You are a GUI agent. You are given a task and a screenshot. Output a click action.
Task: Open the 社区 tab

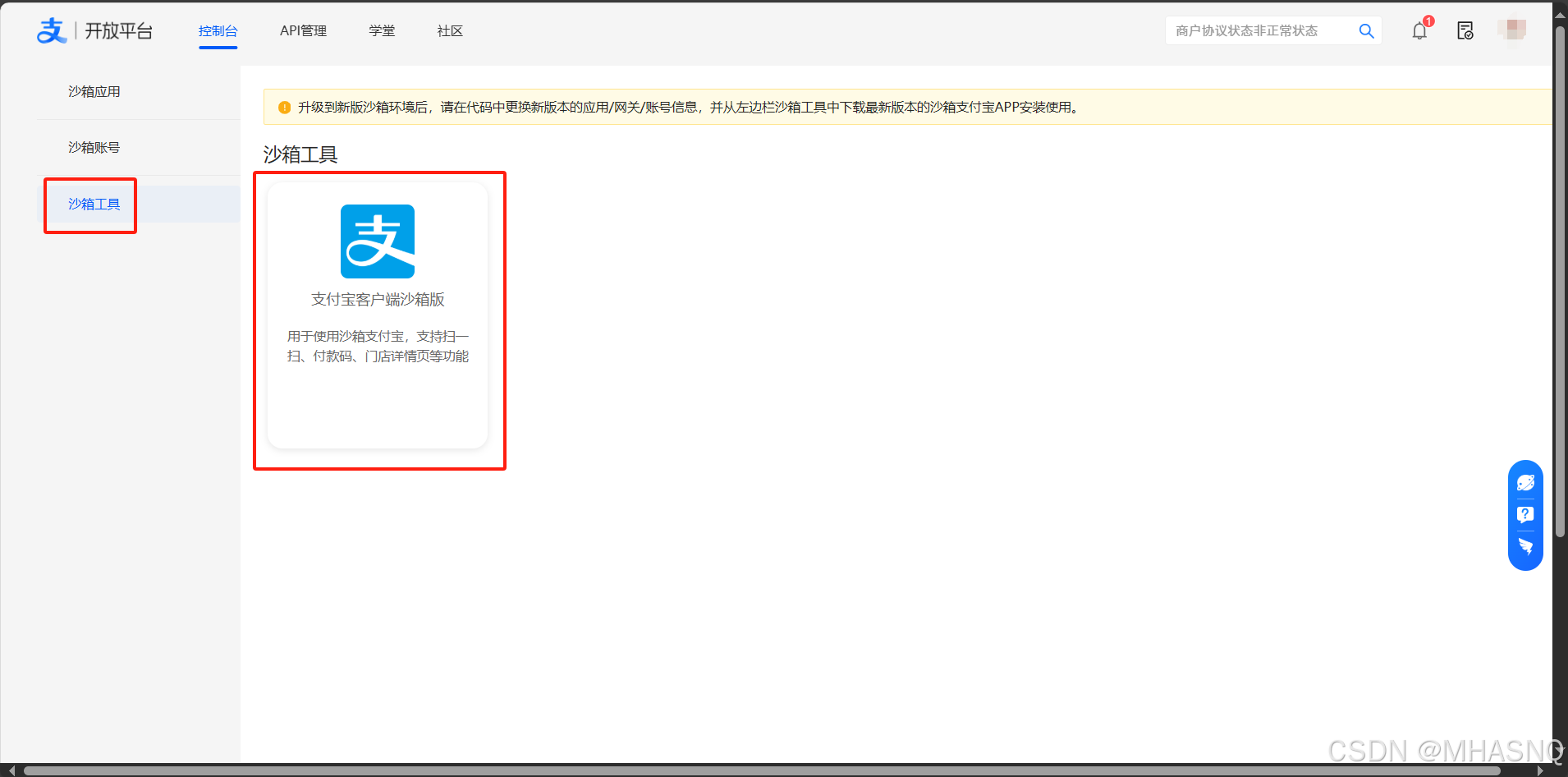click(450, 31)
